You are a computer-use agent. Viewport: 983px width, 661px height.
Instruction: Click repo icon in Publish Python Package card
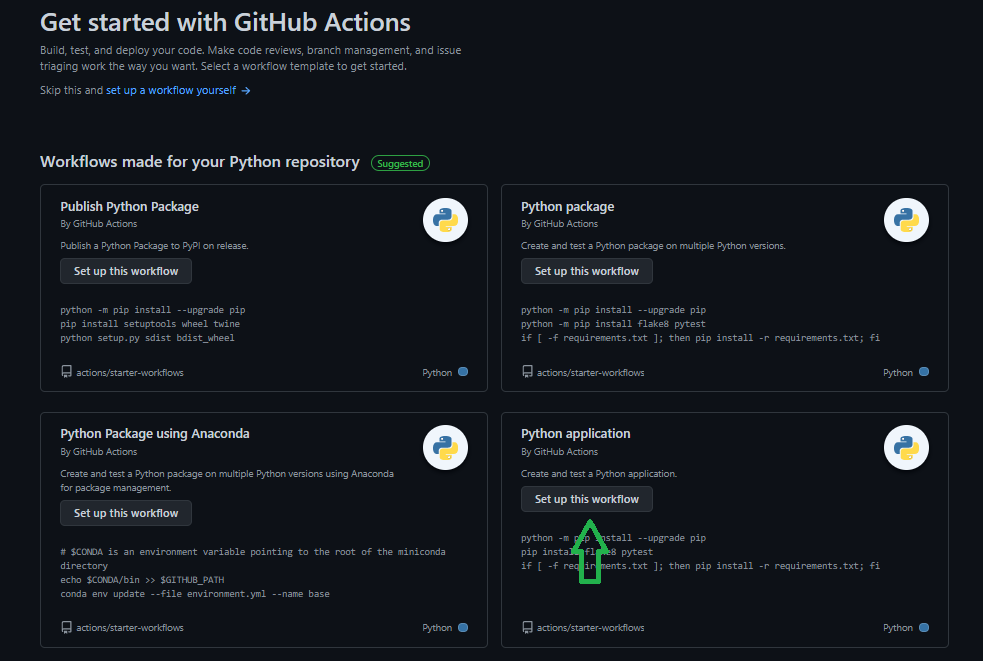[x=66, y=372]
